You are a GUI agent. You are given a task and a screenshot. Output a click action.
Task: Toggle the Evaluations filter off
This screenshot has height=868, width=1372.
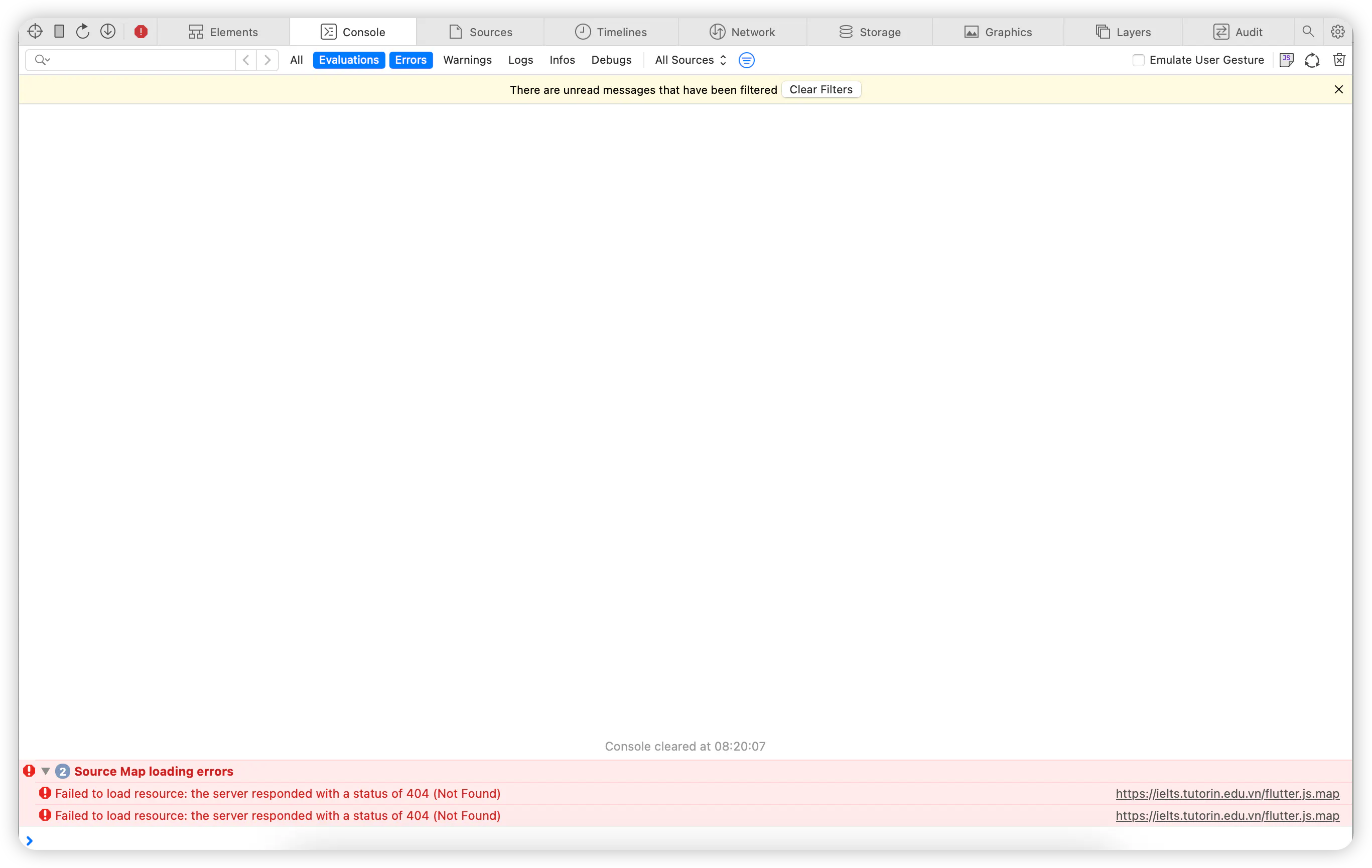click(348, 60)
